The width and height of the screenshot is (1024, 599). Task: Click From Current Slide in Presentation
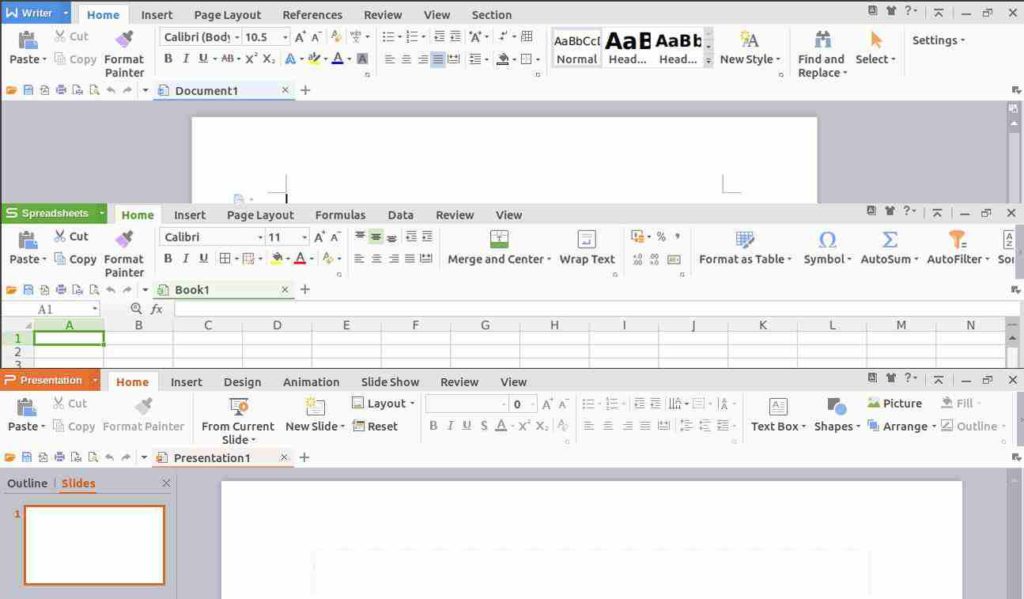pos(238,421)
